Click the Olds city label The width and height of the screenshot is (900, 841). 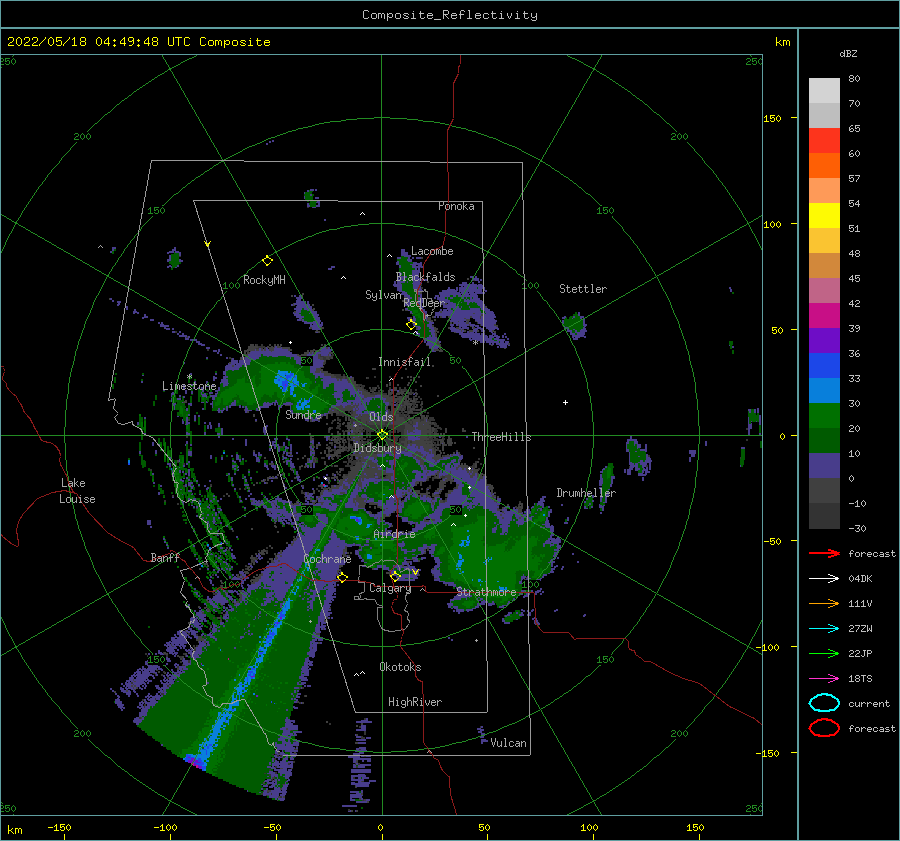381,417
